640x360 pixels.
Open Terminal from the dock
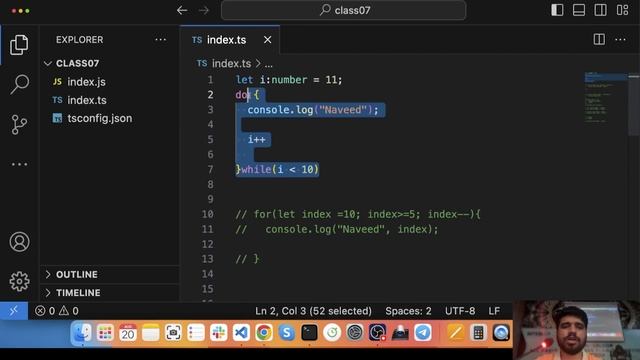click(x=309, y=333)
